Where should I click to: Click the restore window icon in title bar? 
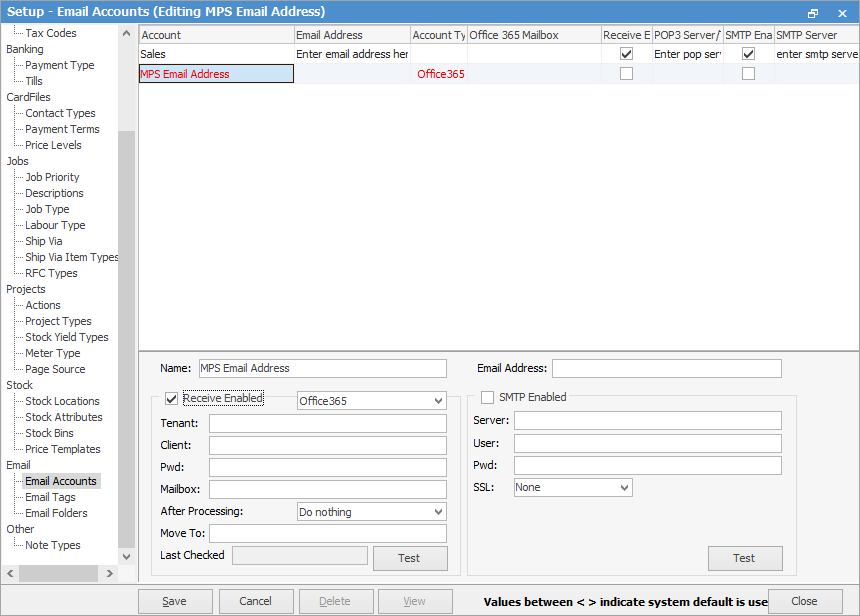(813, 11)
